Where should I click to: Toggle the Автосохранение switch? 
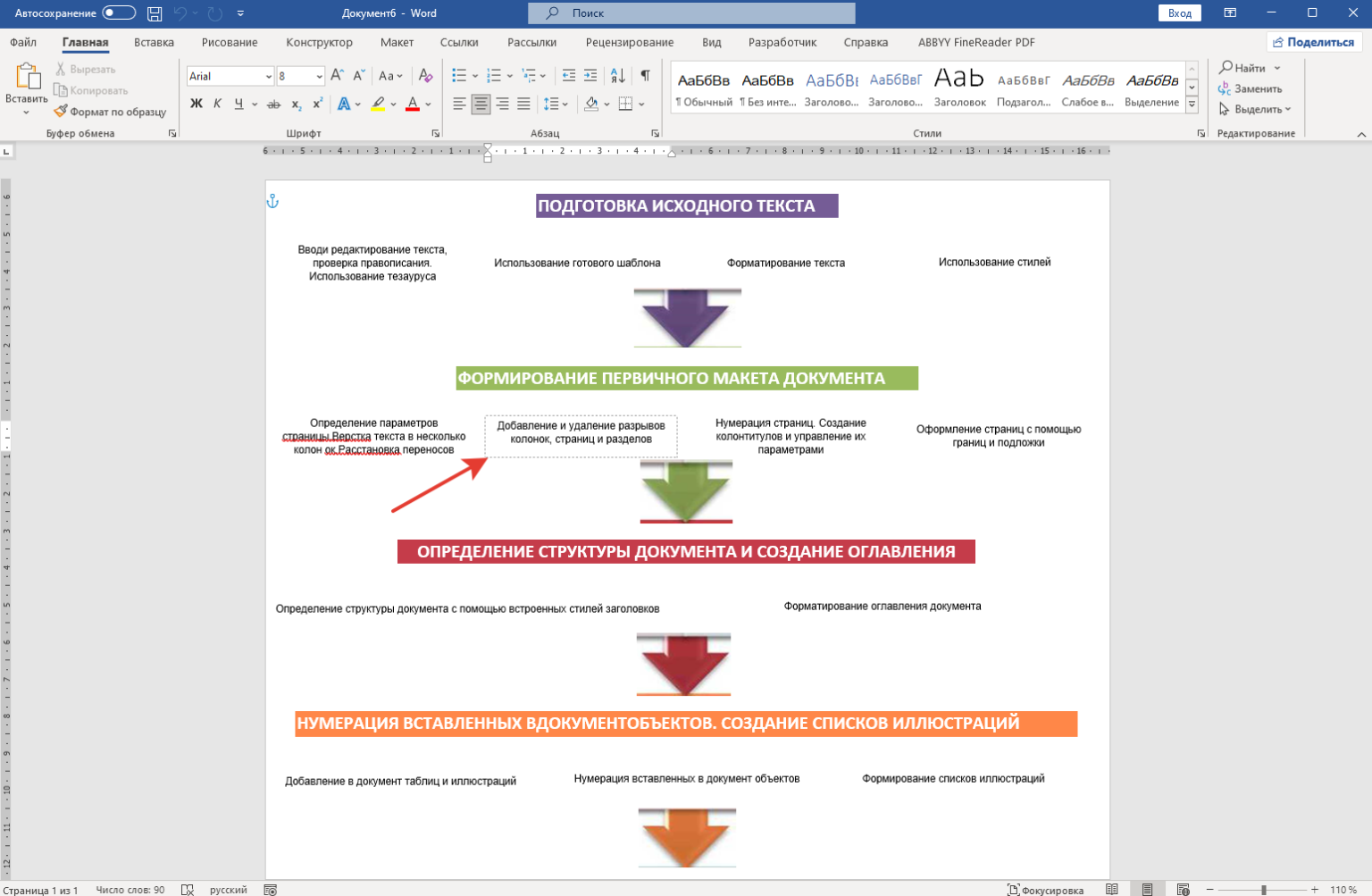tap(119, 13)
